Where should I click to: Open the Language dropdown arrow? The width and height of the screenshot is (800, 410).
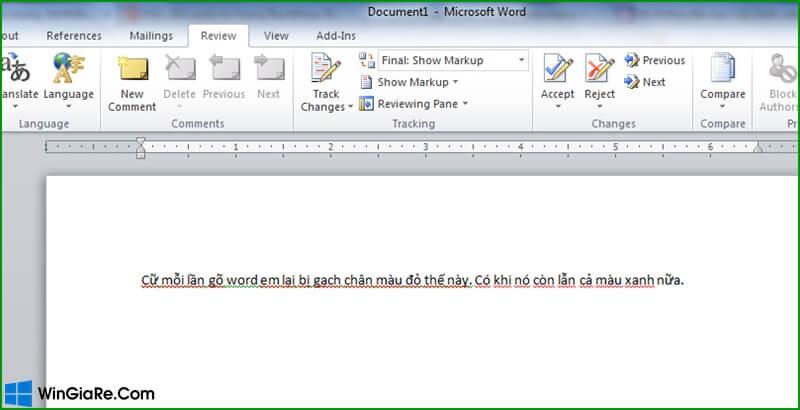pyautogui.click(x=68, y=107)
